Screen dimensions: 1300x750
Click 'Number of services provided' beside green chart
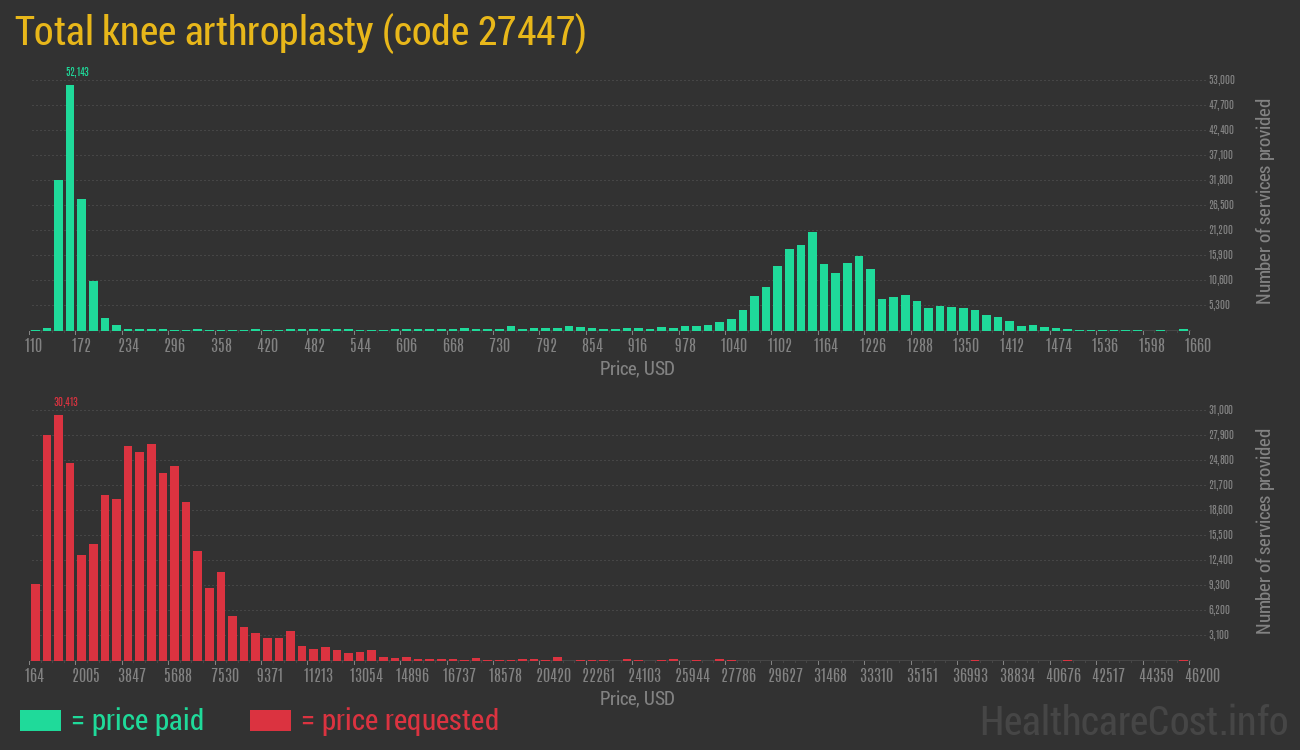click(1264, 201)
